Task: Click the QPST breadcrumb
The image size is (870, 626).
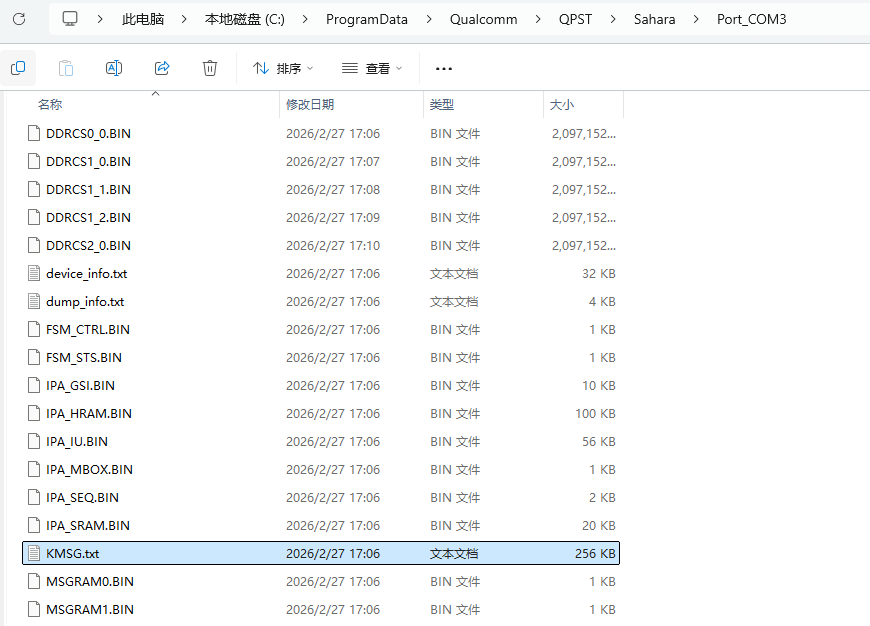Action: (x=575, y=19)
